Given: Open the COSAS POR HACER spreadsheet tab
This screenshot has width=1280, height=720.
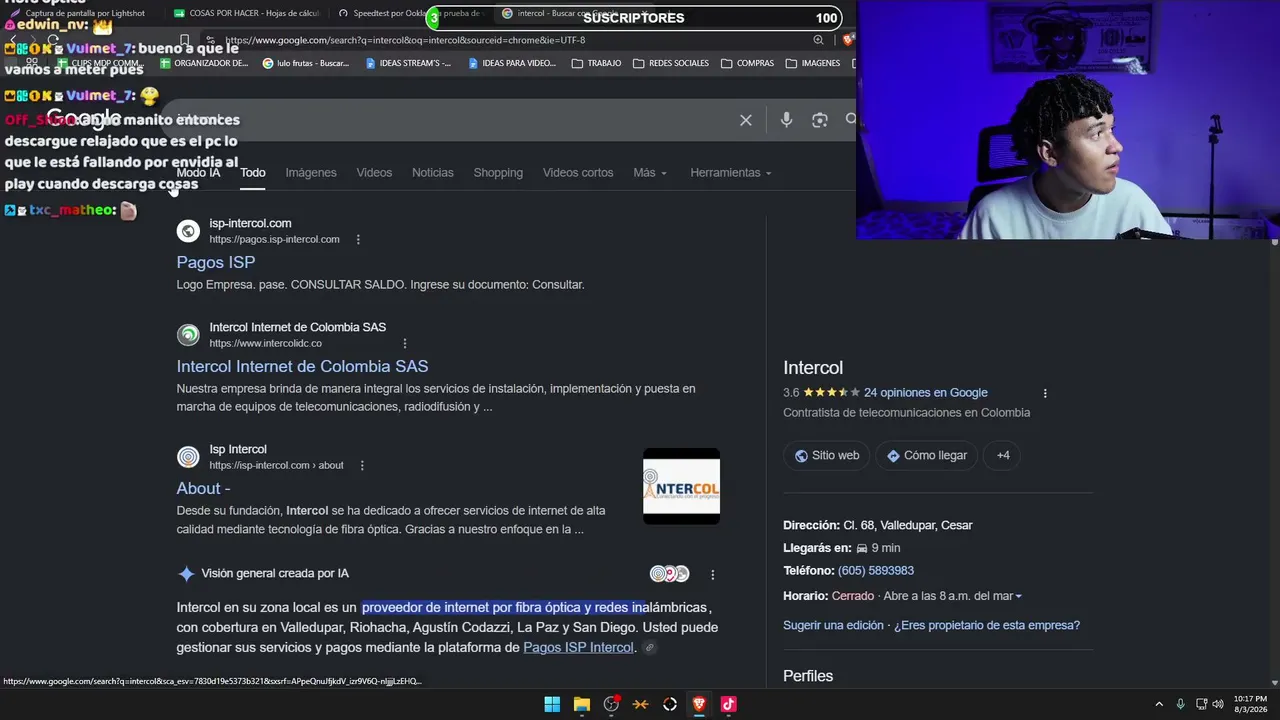Looking at the screenshot, I should 246,14.
